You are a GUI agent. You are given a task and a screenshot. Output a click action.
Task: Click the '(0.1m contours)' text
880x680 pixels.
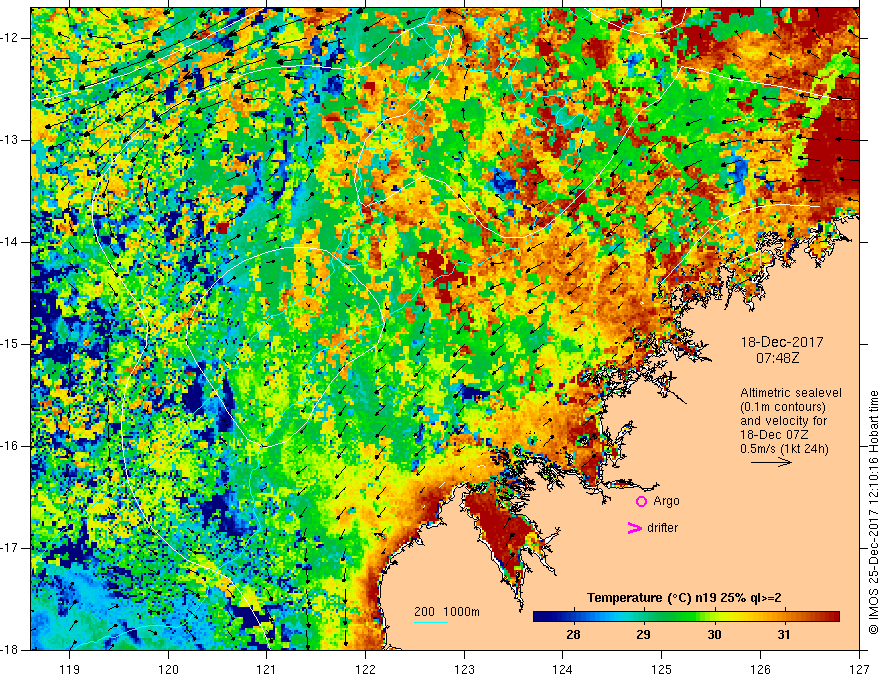[783, 407]
